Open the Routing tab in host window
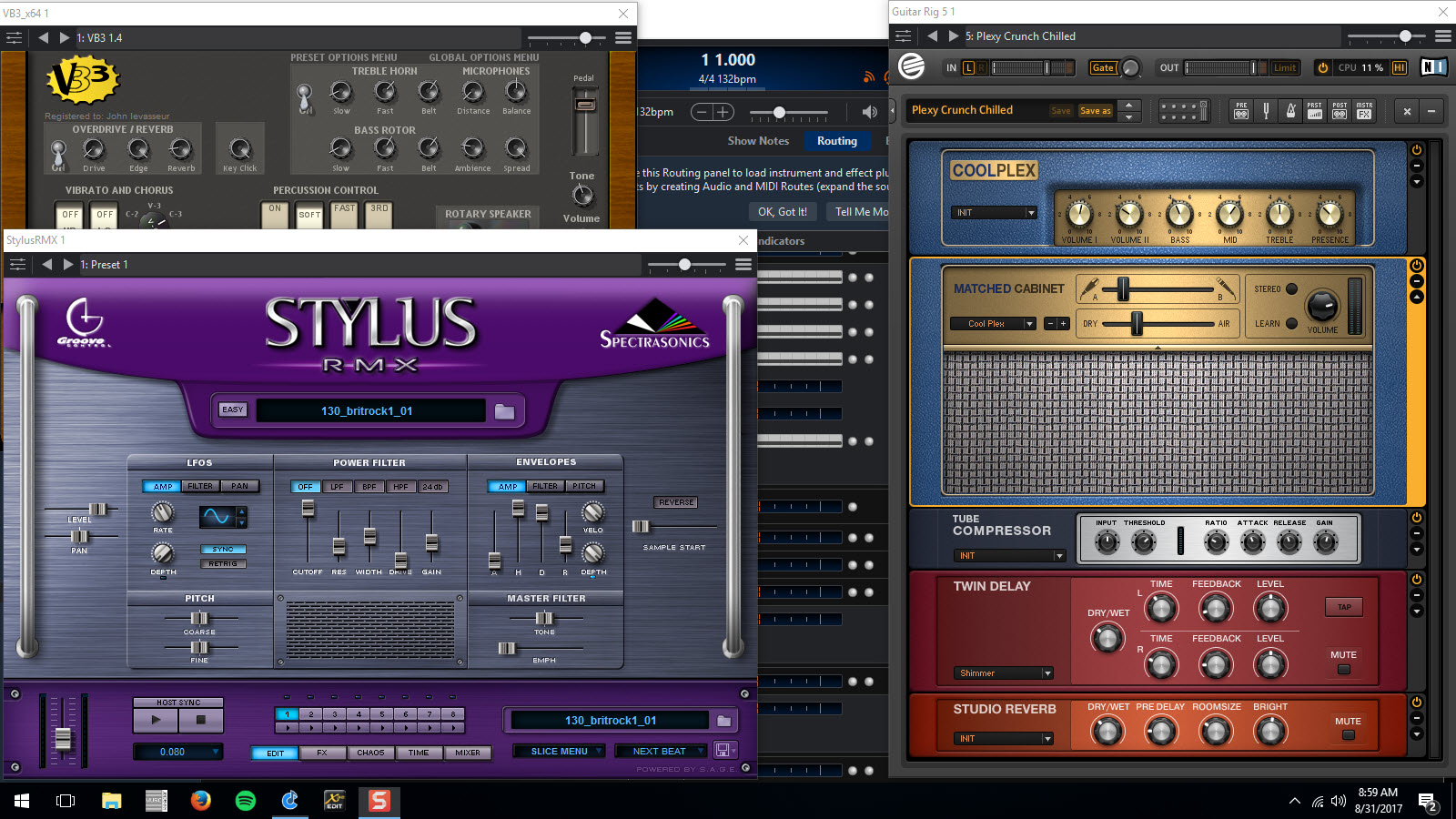The image size is (1456, 819). [837, 141]
